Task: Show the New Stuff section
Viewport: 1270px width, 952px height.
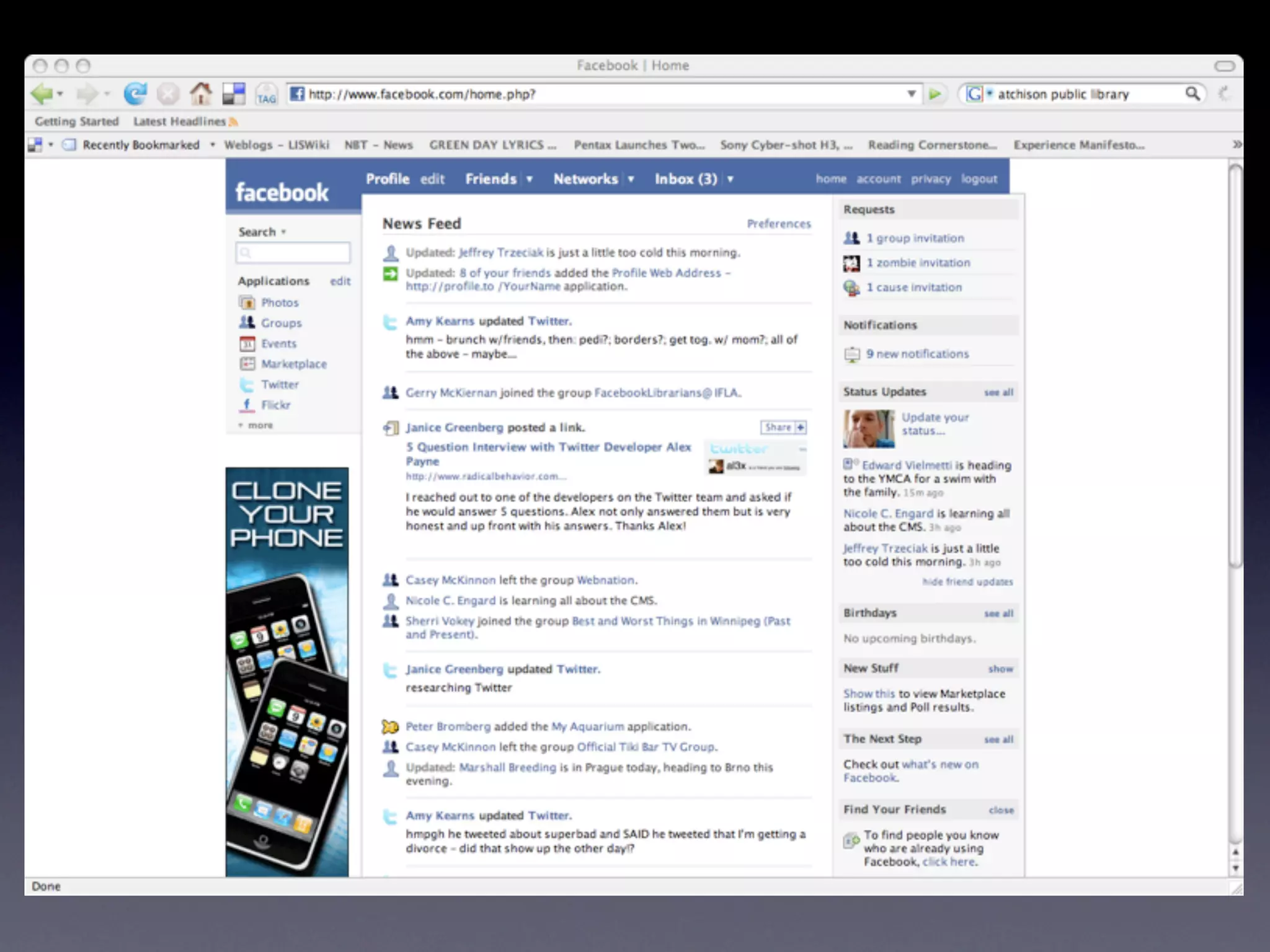Action: pos(1000,669)
